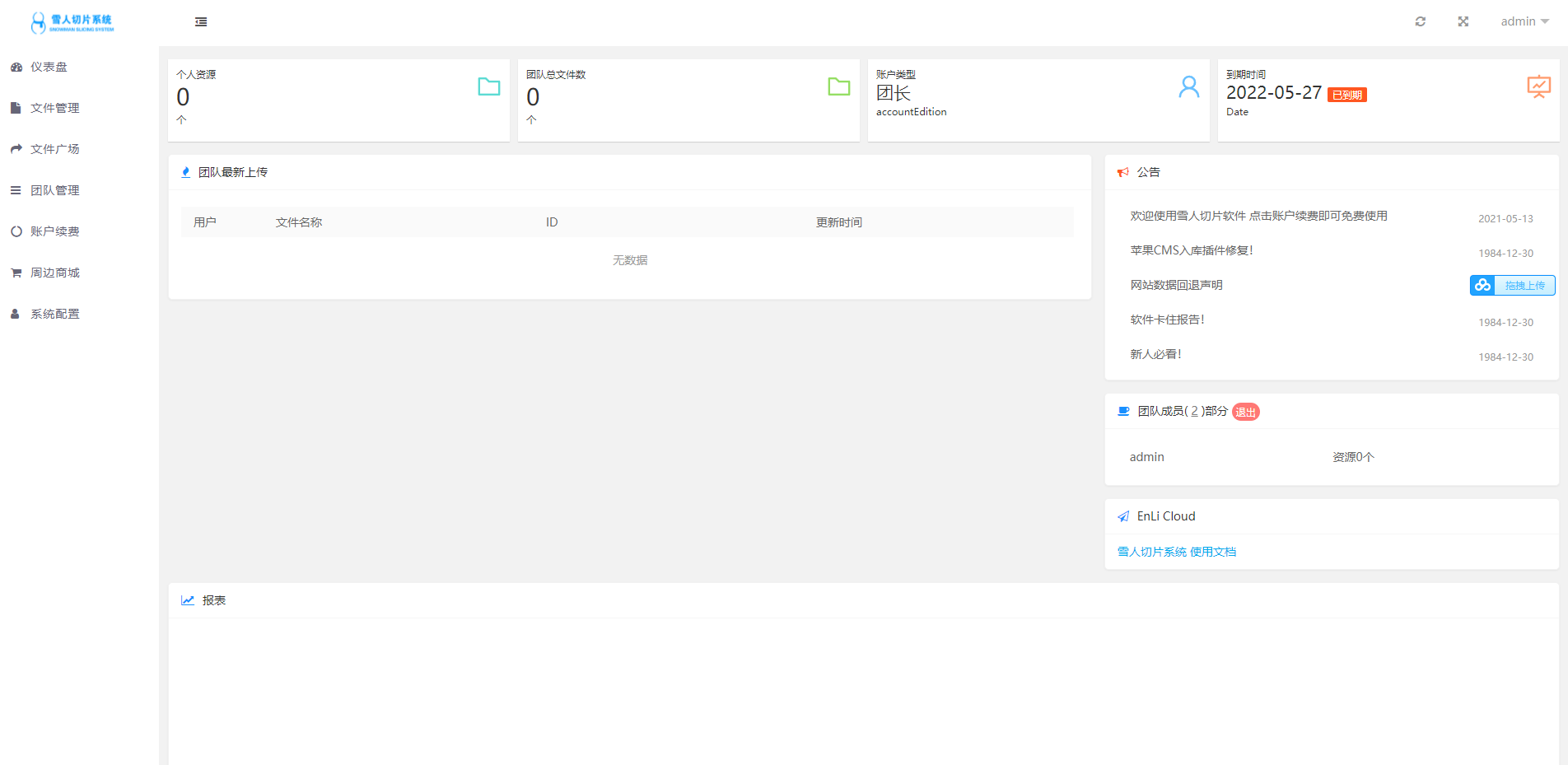Click the refresh icon in top bar

1421,21
